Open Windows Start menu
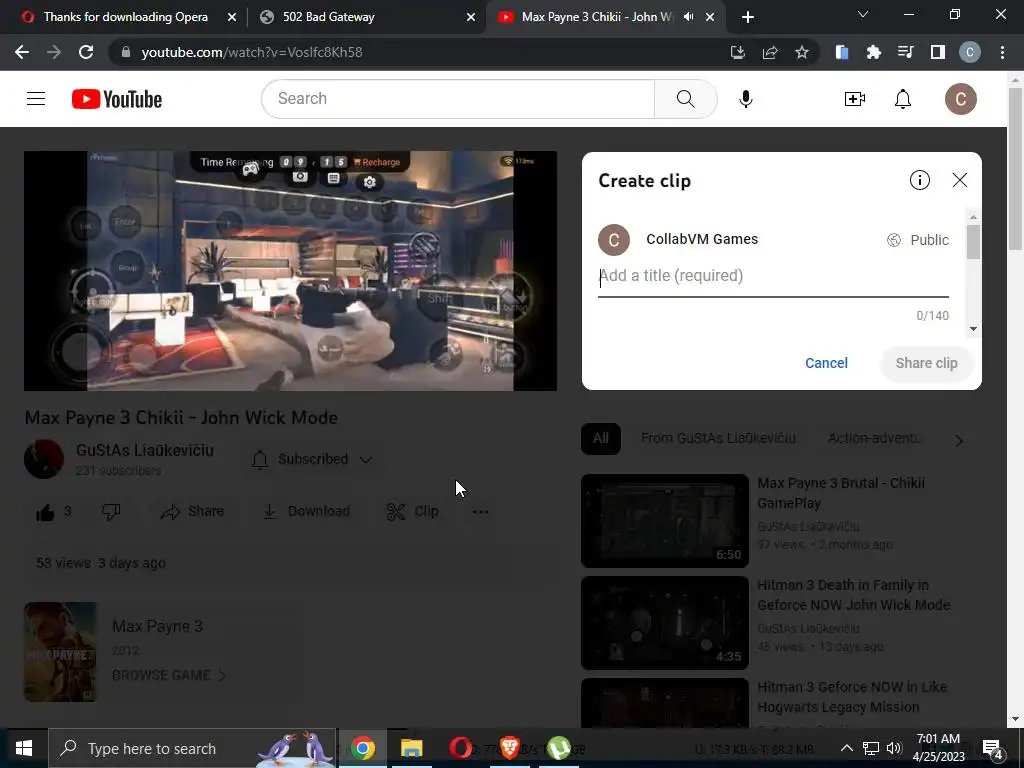Viewport: 1024px width, 768px height. click(24, 748)
